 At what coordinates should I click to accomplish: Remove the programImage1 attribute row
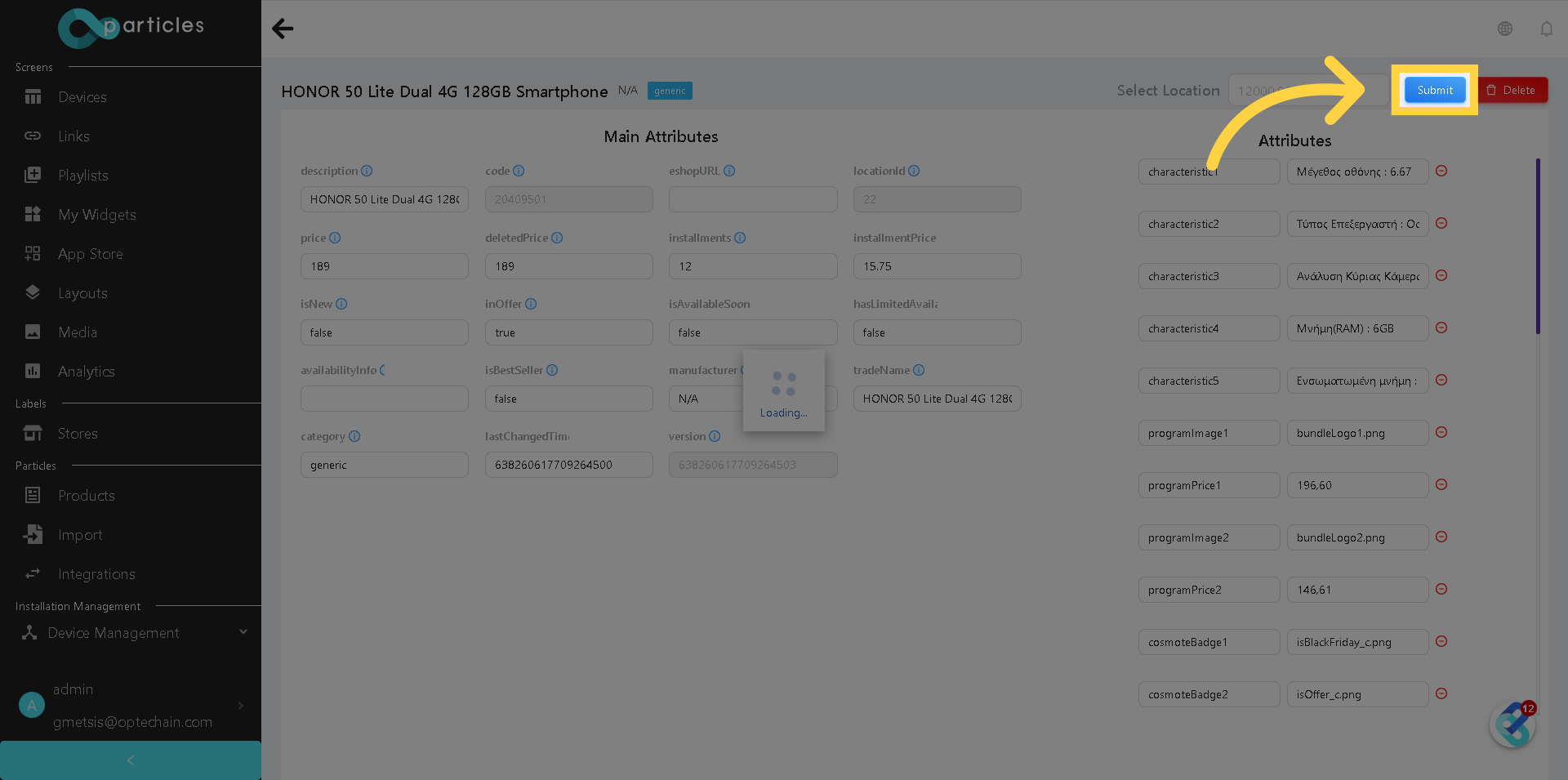pyautogui.click(x=1441, y=432)
